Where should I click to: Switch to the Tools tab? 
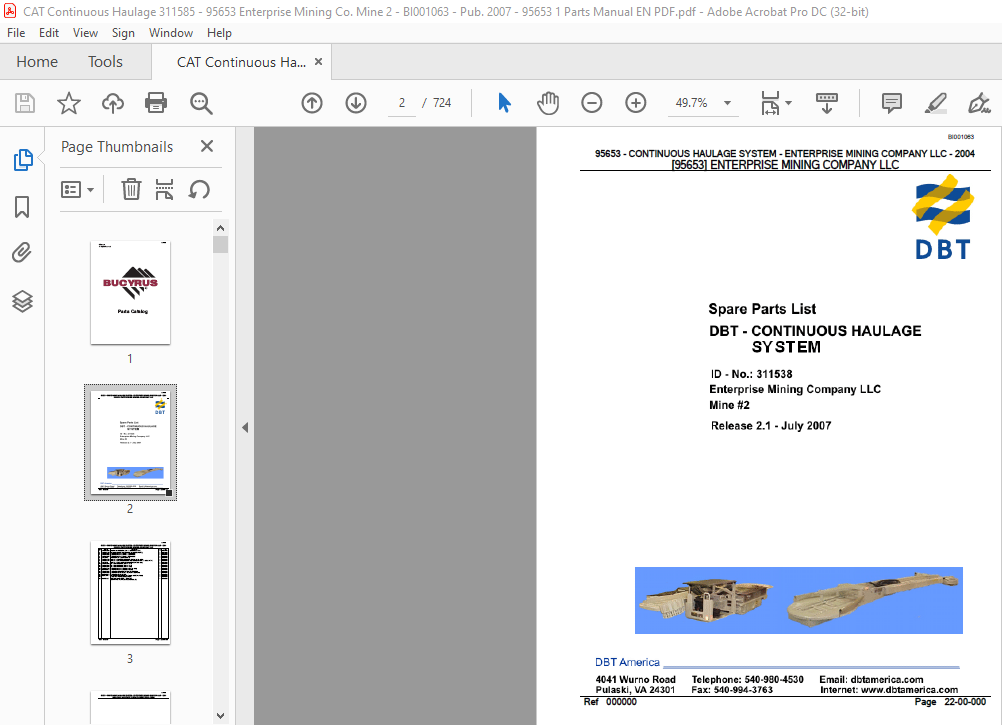(x=105, y=62)
